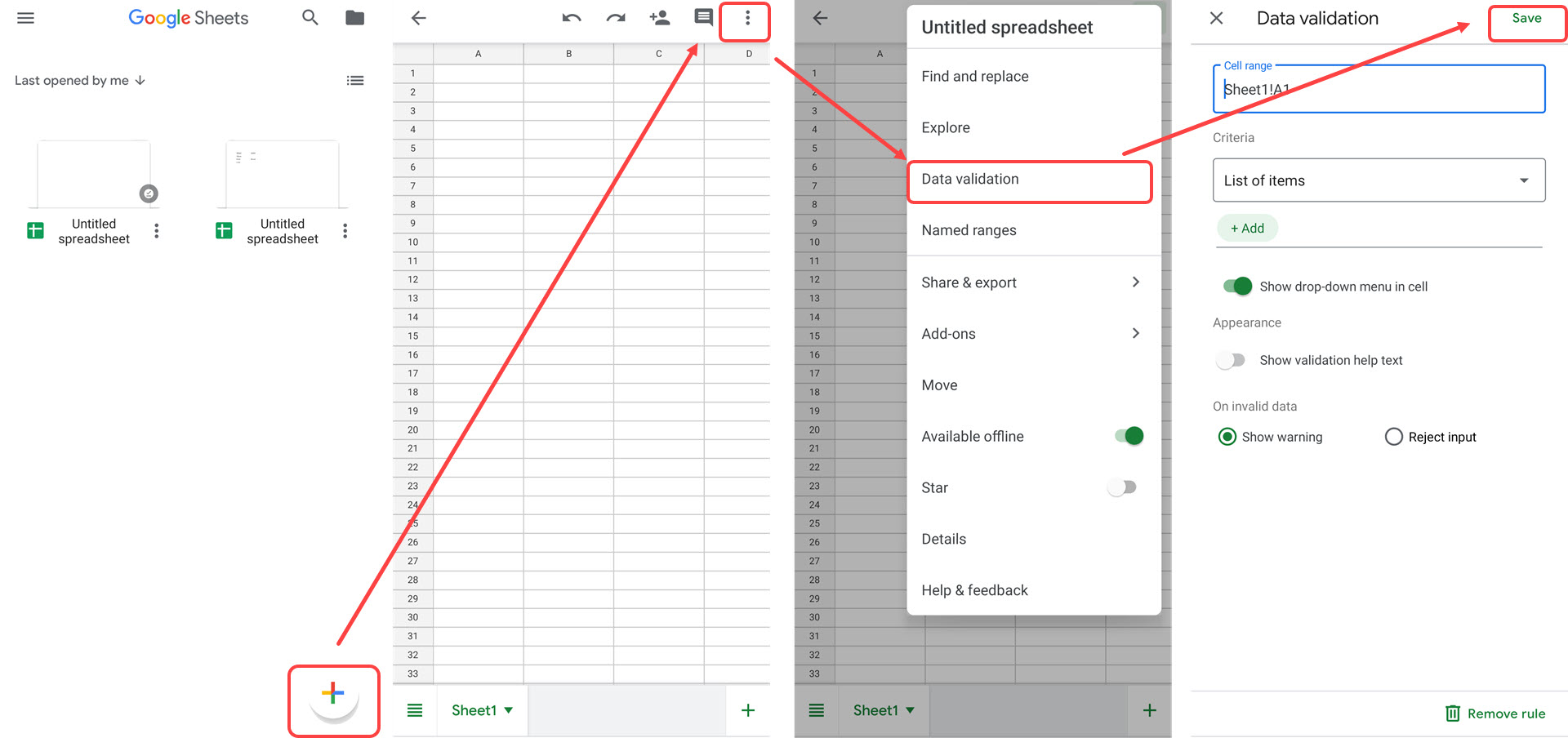Select the Reject input radio button
The height and width of the screenshot is (738, 1568).
coord(1393,436)
